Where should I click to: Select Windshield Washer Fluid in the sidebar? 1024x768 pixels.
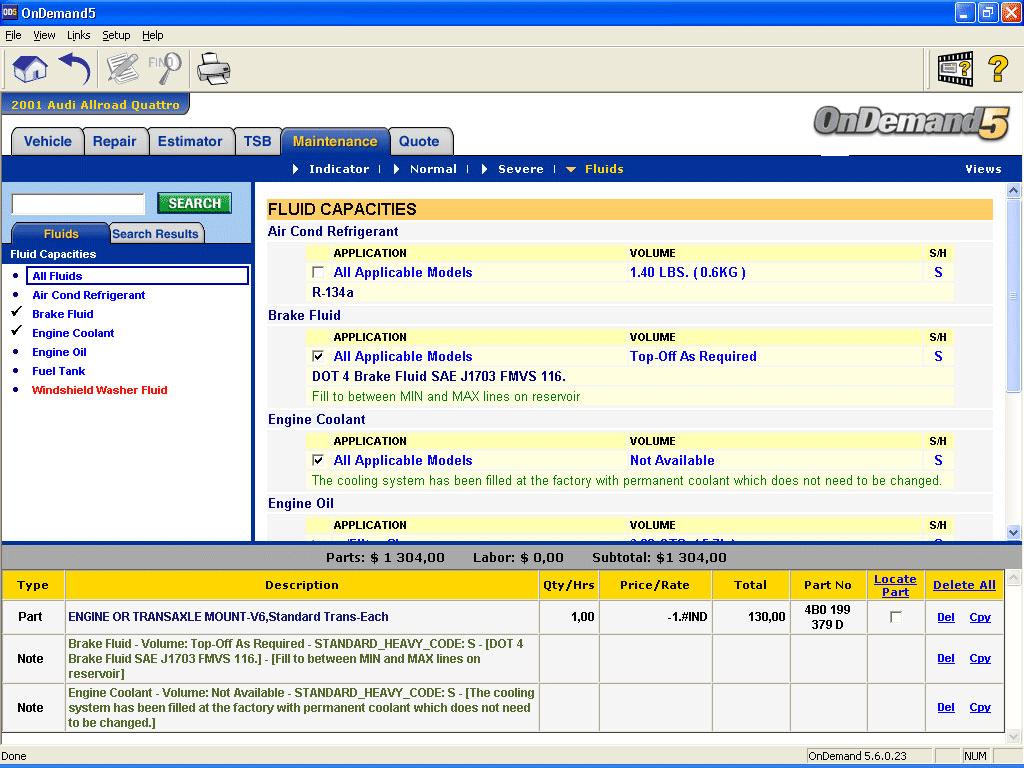(x=99, y=390)
